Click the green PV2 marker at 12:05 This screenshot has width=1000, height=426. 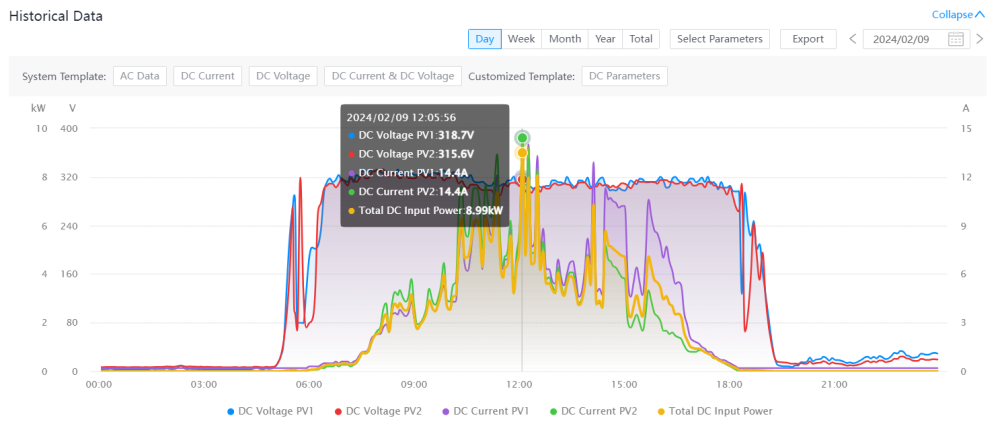click(523, 138)
